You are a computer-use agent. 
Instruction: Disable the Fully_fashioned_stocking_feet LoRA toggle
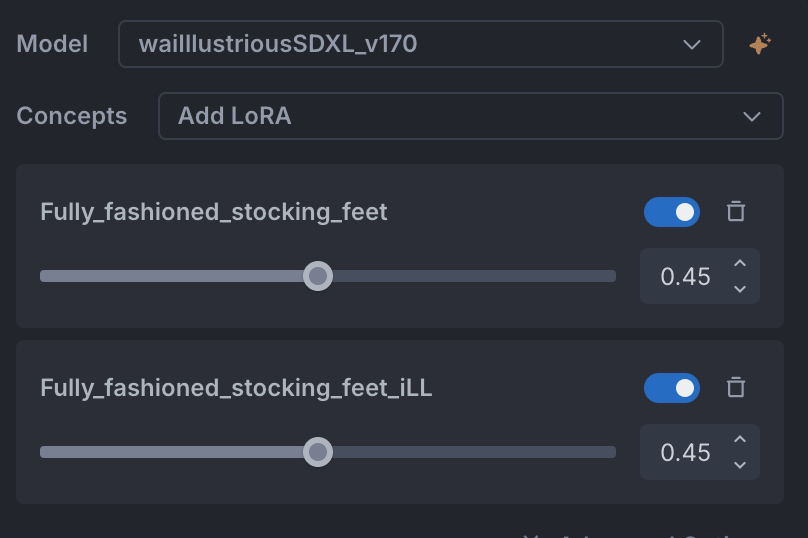(672, 212)
